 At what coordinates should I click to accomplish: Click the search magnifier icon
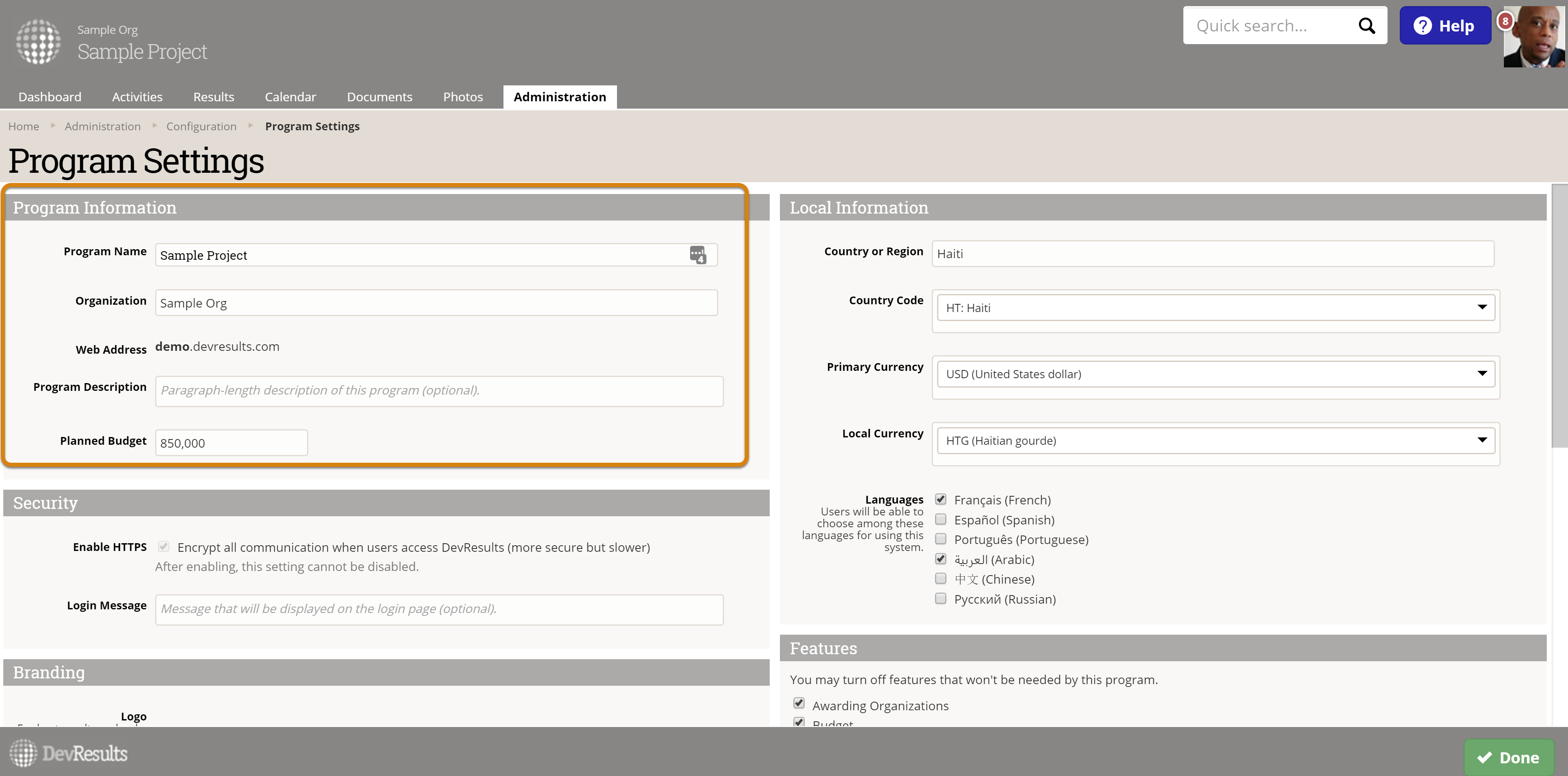point(1367,26)
